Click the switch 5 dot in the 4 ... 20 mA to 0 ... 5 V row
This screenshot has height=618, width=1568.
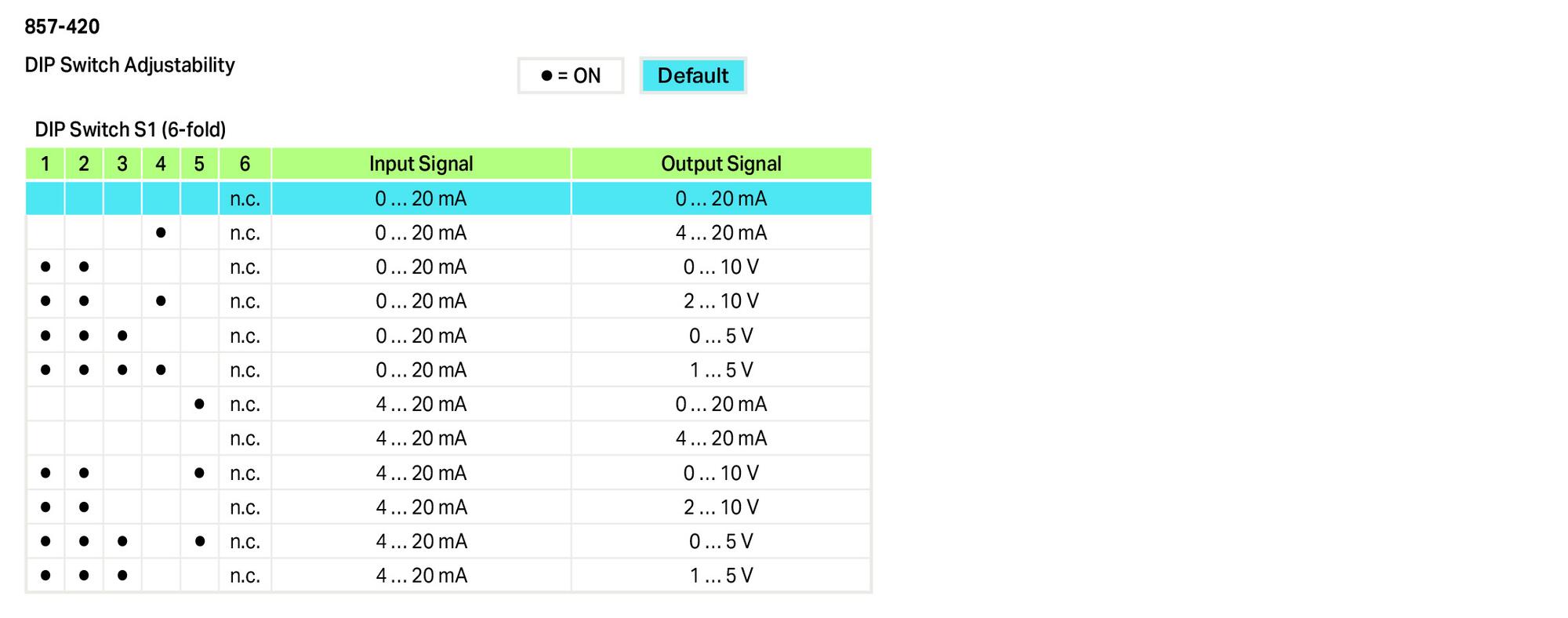click(200, 541)
